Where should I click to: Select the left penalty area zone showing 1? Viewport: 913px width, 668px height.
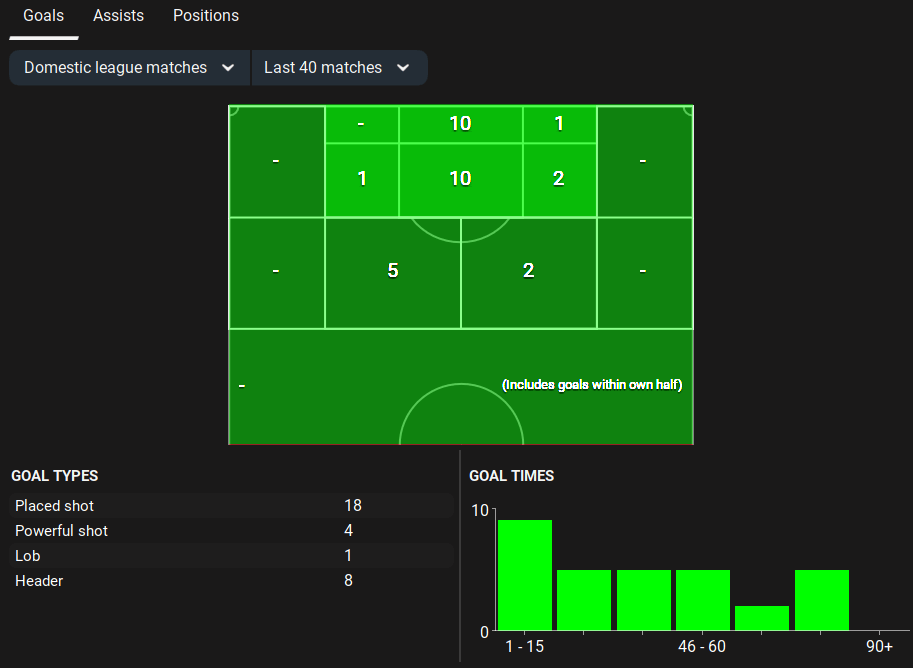(362, 179)
